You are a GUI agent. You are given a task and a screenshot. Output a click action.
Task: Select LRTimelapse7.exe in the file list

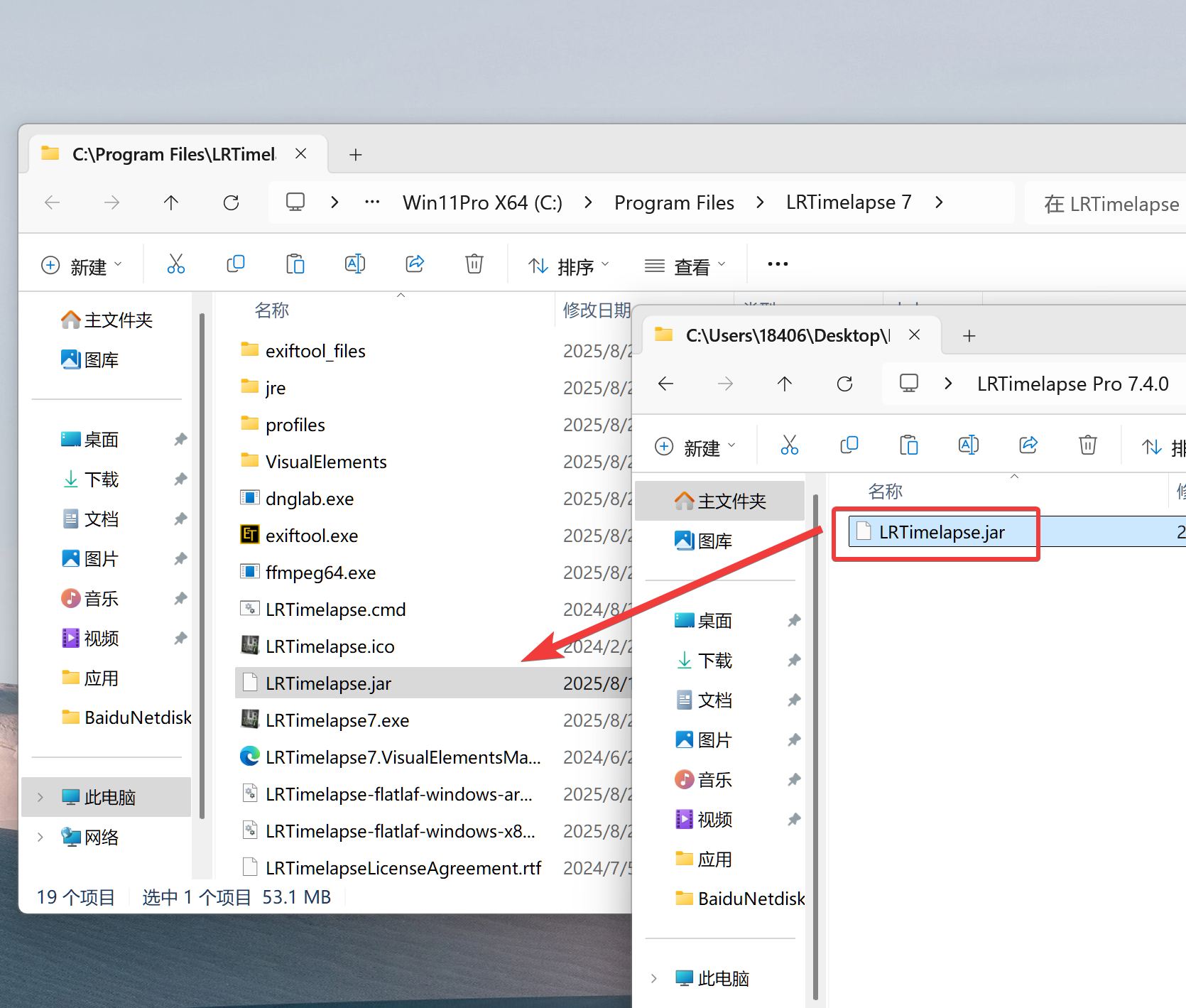pos(337,720)
